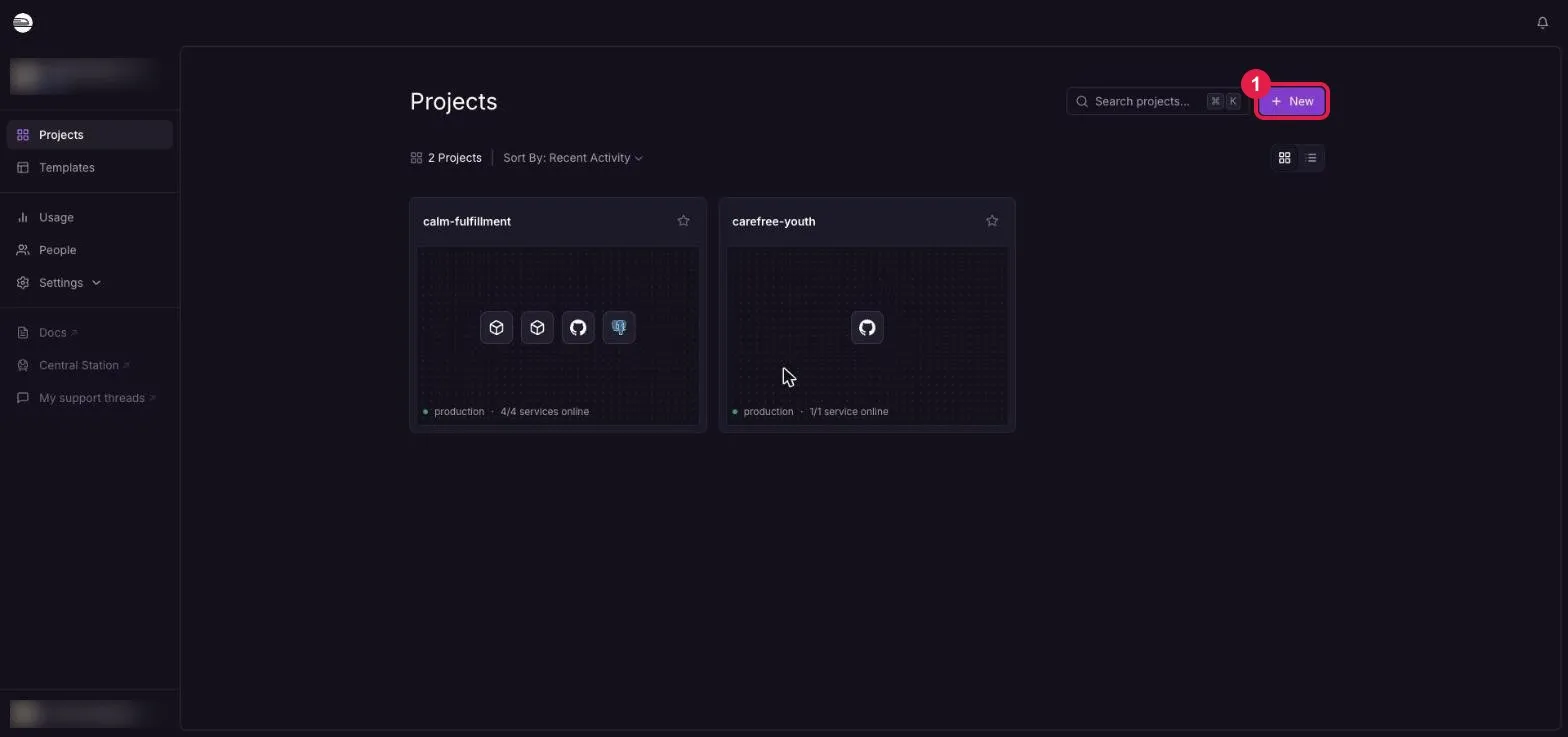Screen dimensions: 1568x737
Task: Click the People icon in sidebar
Action: [x=23, y=250]
